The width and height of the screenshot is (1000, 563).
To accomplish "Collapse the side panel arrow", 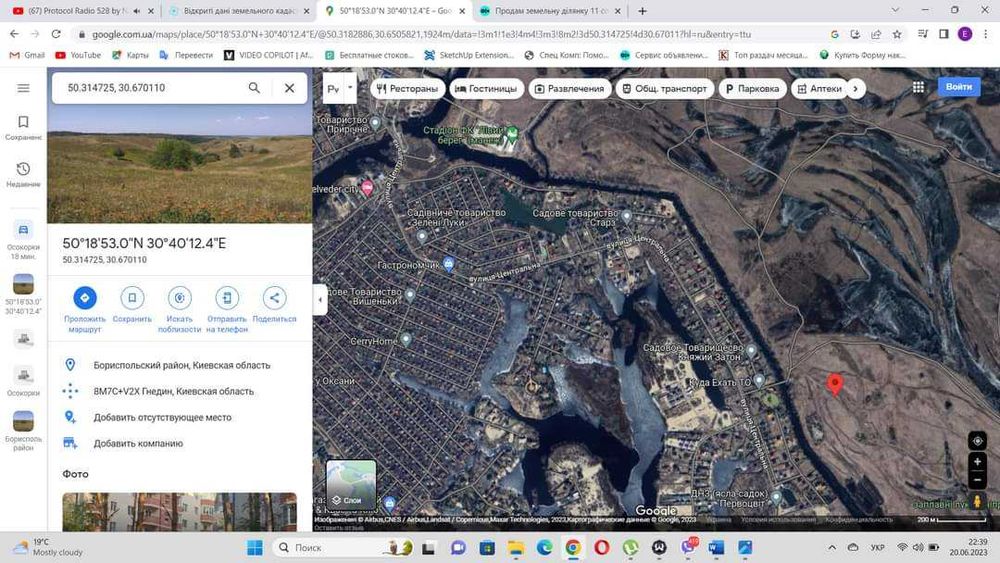I will [320, 299].
